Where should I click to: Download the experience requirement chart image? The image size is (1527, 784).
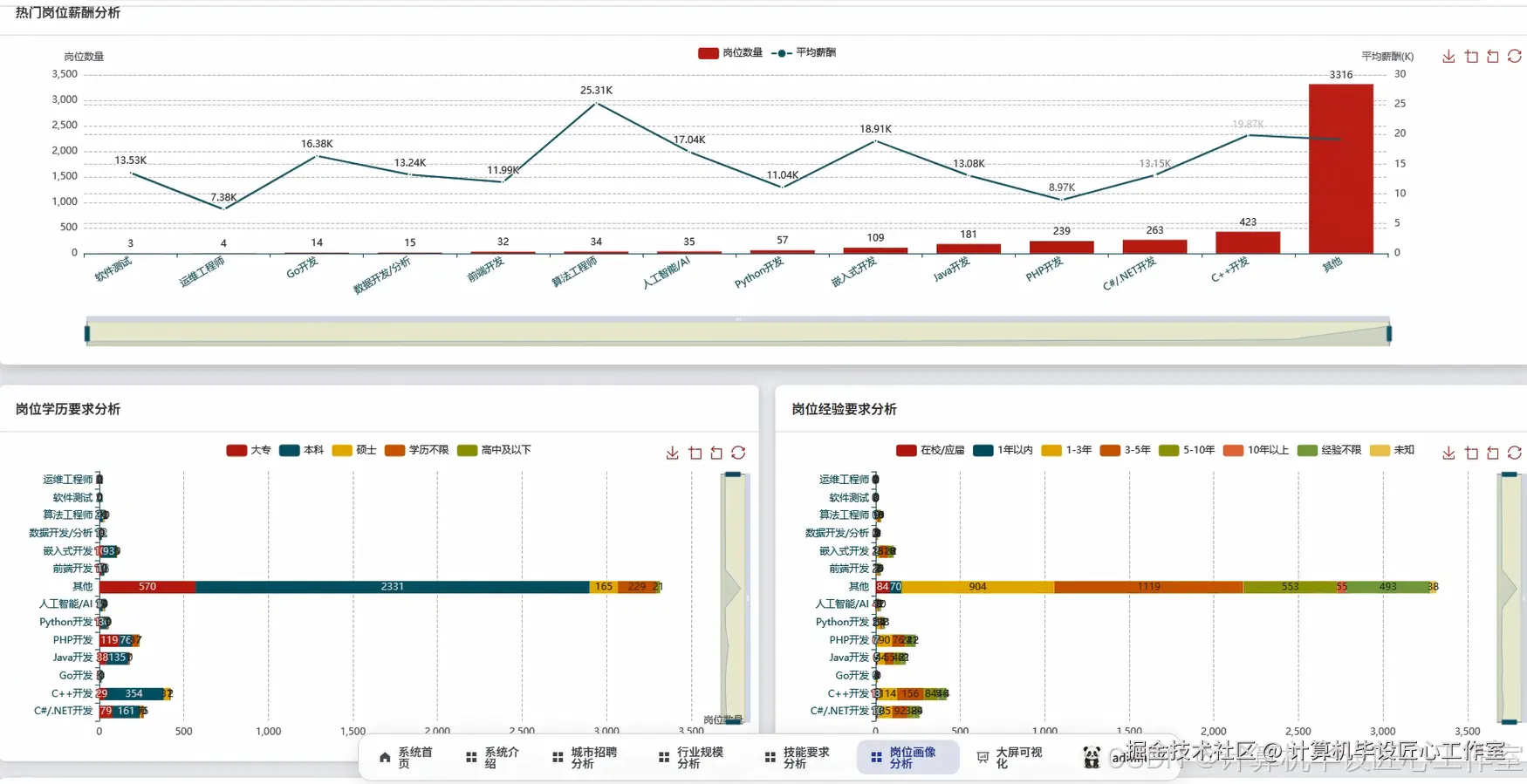[1448, 453]
